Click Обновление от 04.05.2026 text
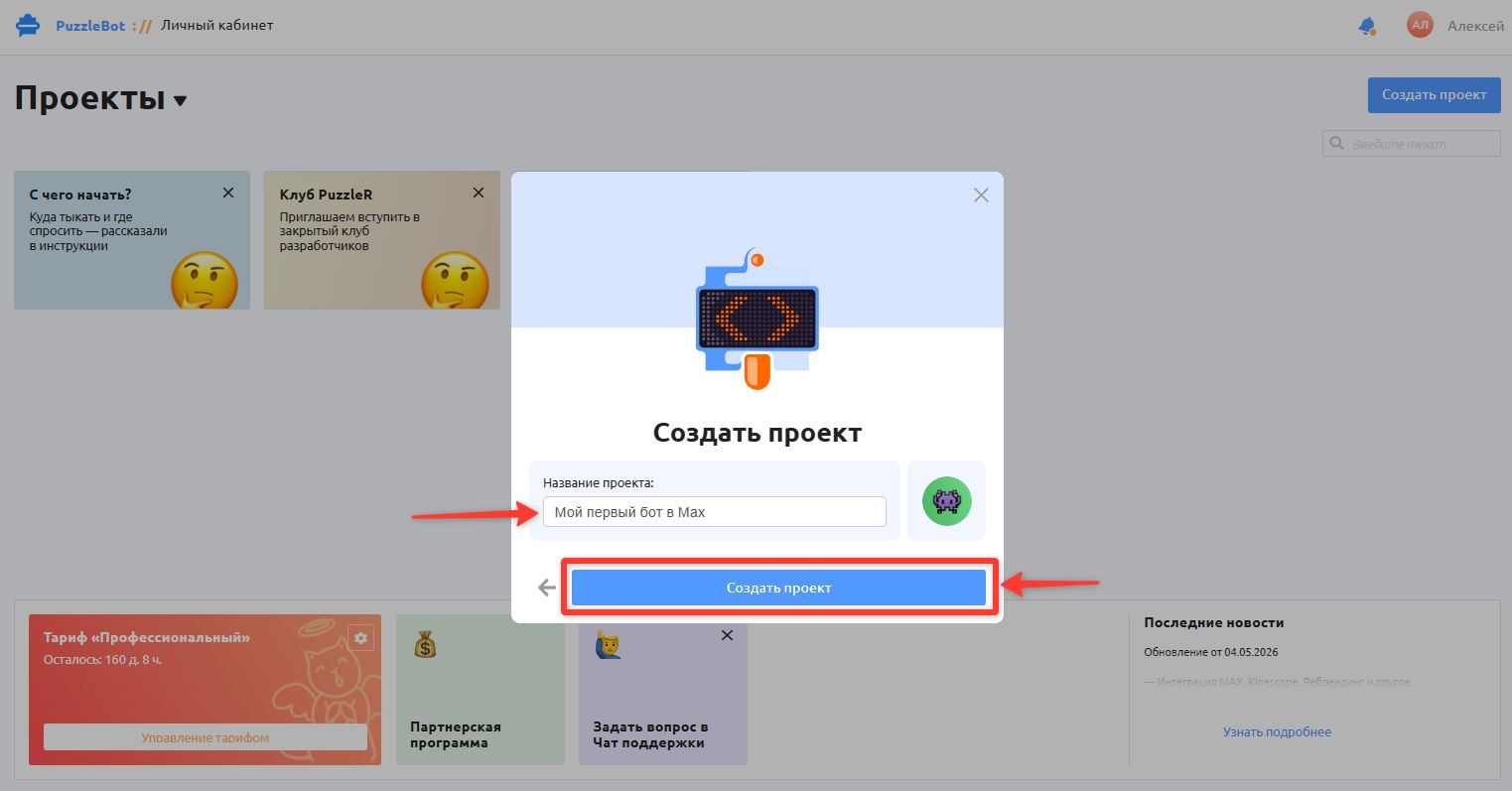 1212,652
